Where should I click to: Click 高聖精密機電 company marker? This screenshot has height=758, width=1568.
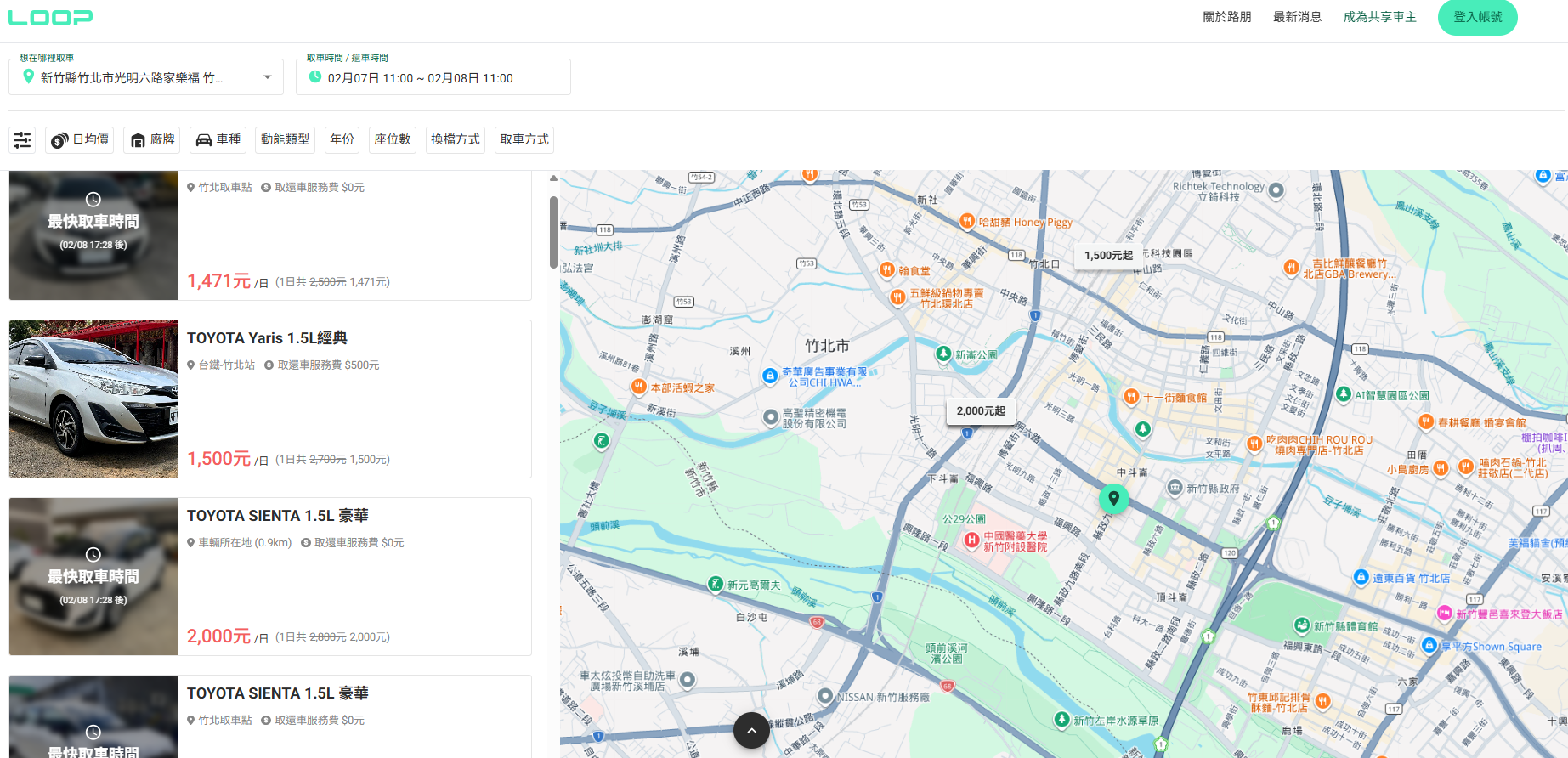[x=771, y=417]
